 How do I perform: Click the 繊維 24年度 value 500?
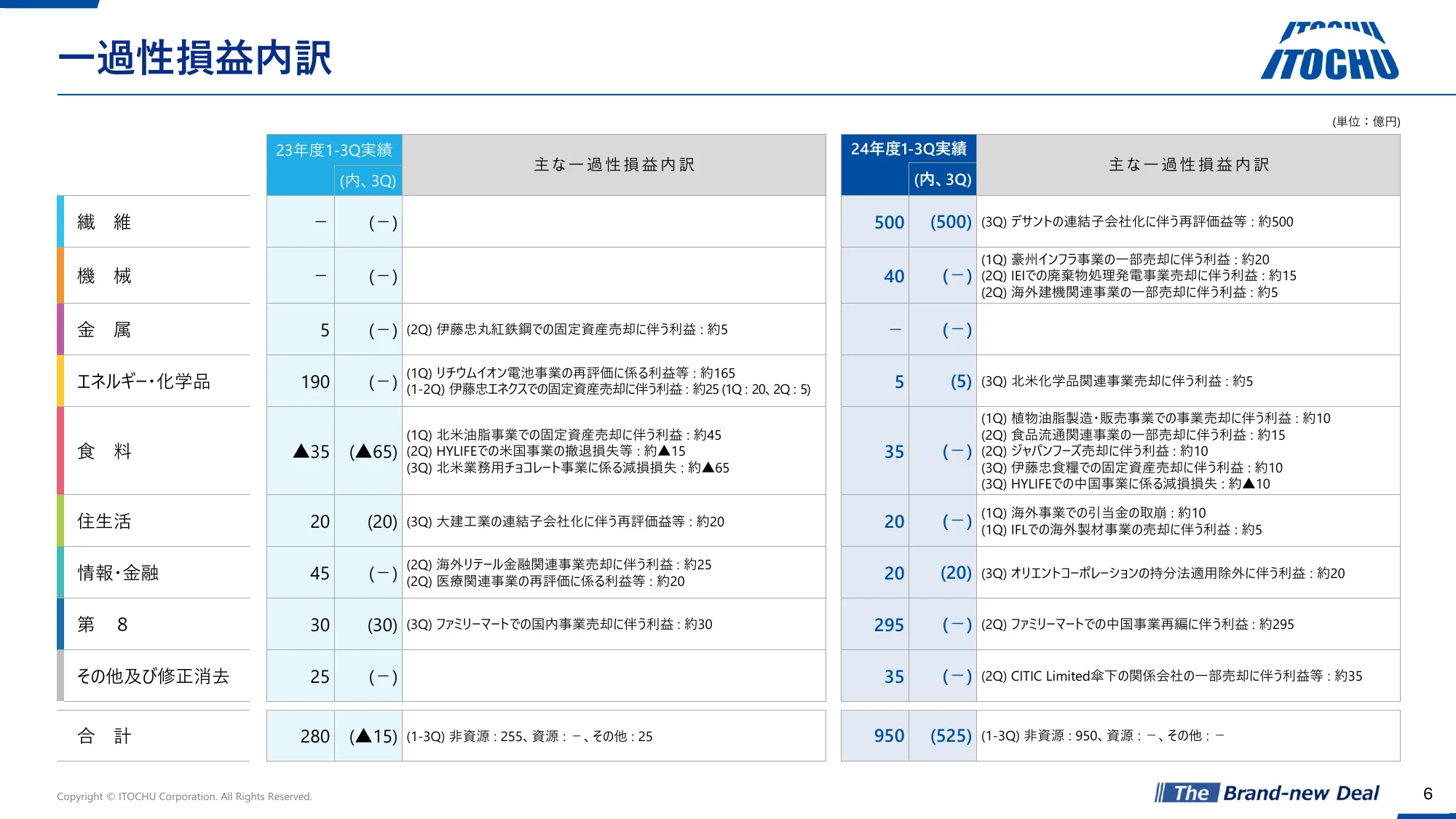[888, 222]
